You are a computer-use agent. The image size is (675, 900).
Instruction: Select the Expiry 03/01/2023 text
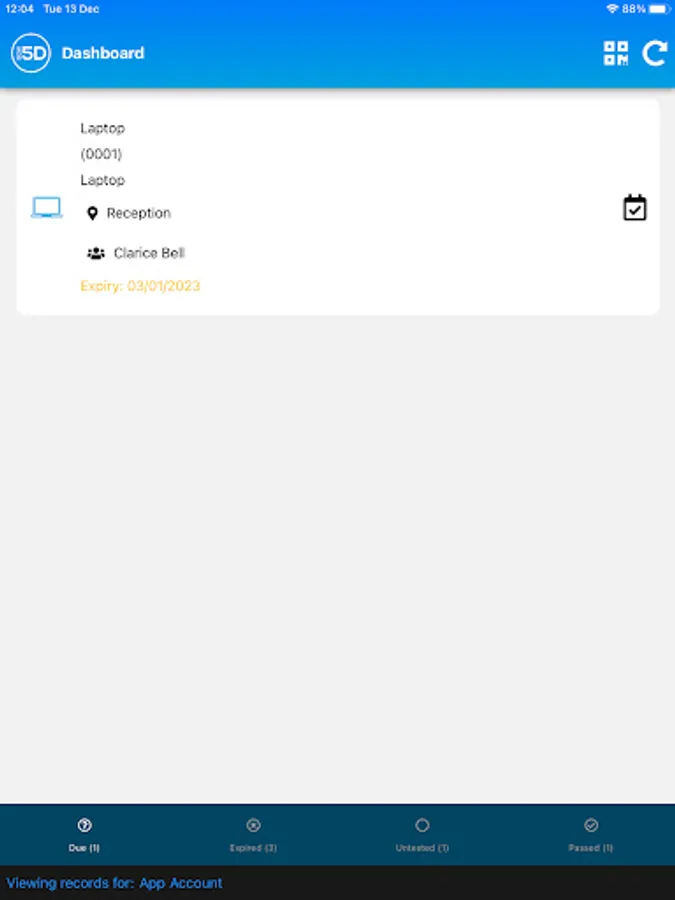[140, 286]
